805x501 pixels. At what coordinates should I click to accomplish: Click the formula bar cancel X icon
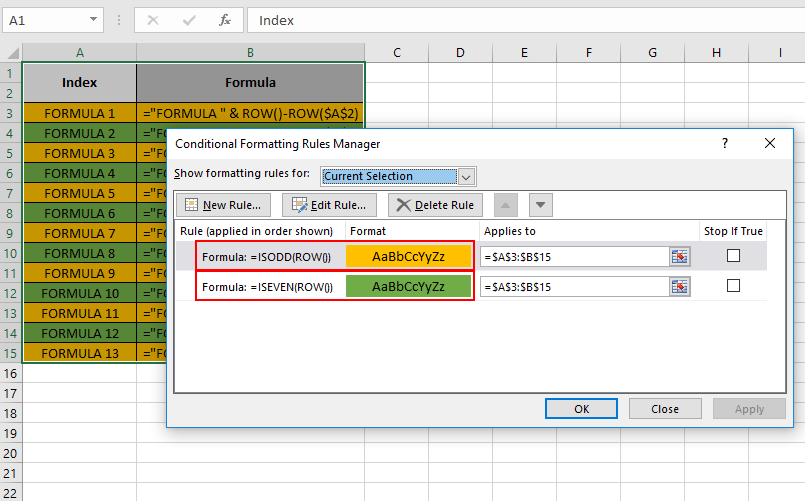152,20
